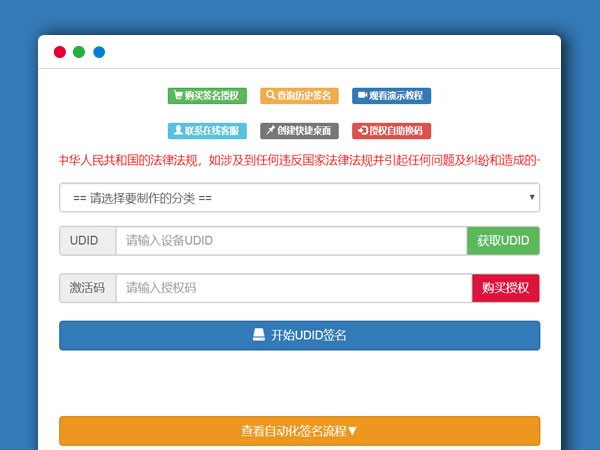The height and width of the screenshot is (450, 600).
Task: Contact support via 联系在线客服 button
Action: point(206,130)
